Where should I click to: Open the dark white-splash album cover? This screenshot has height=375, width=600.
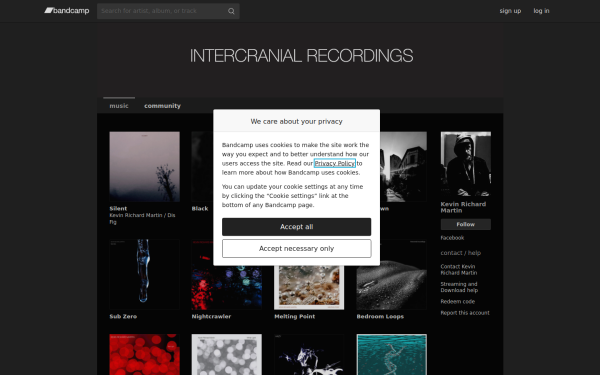(309, 354)
